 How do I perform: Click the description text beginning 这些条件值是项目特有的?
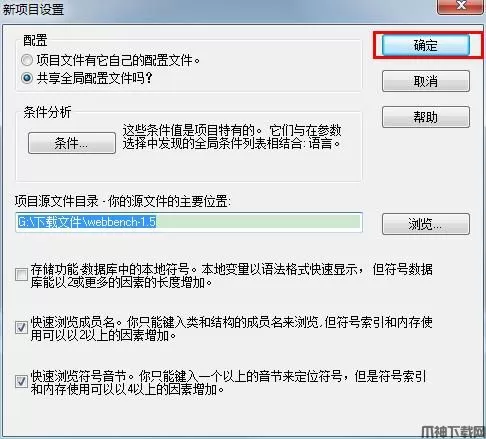(x=232, y=137)
